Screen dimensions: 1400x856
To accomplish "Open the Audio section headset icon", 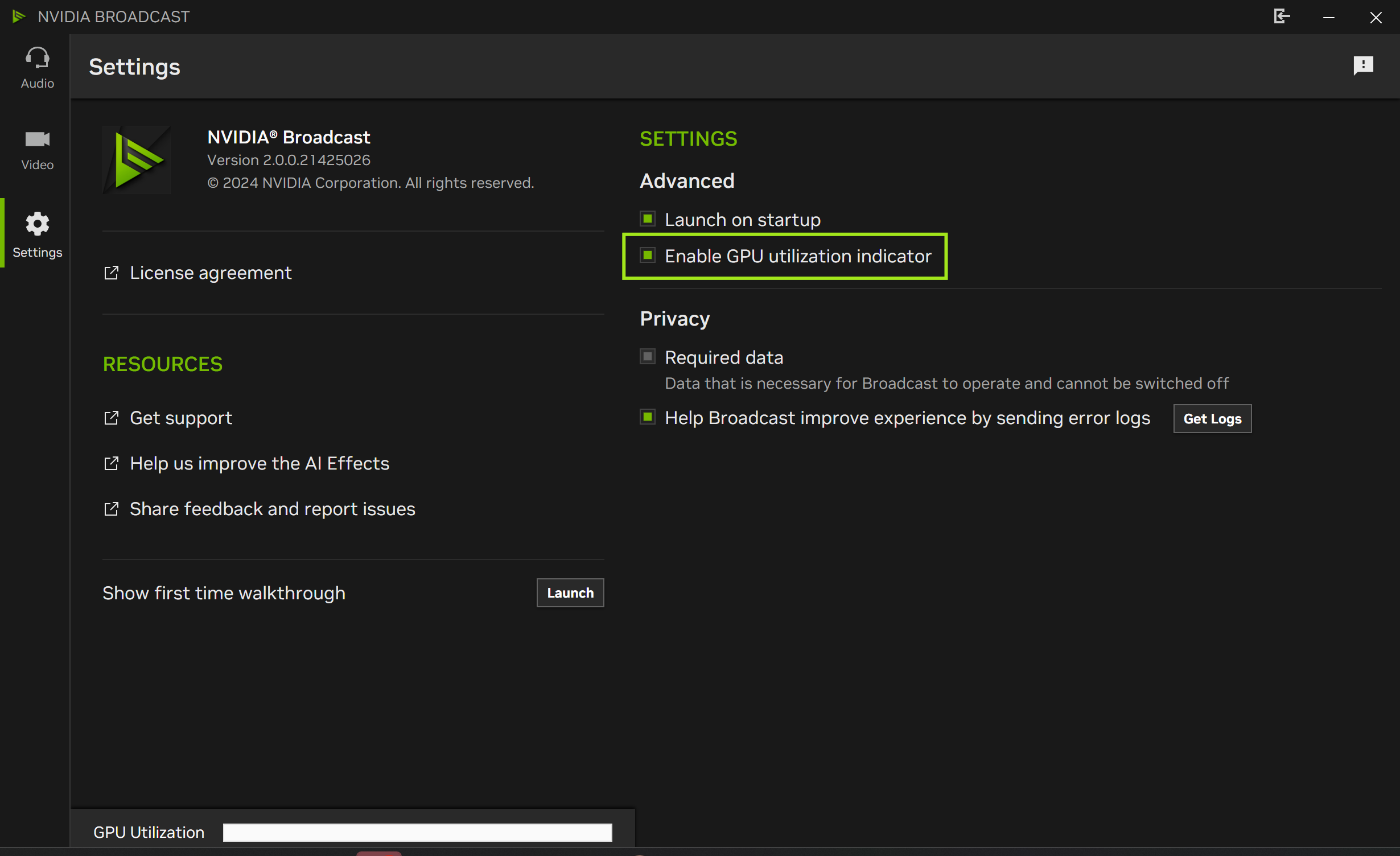I will (37, 58).
